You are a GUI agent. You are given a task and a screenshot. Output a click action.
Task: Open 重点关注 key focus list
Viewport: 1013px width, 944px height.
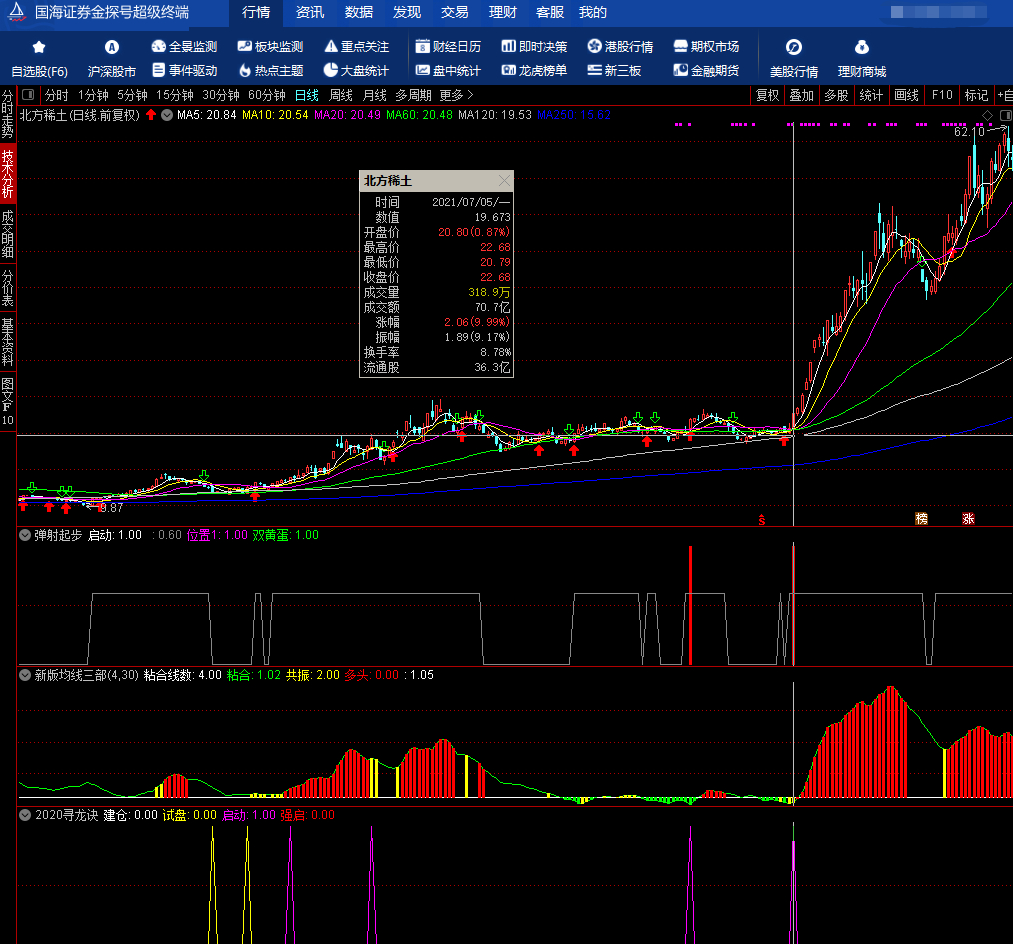[357, 47]
